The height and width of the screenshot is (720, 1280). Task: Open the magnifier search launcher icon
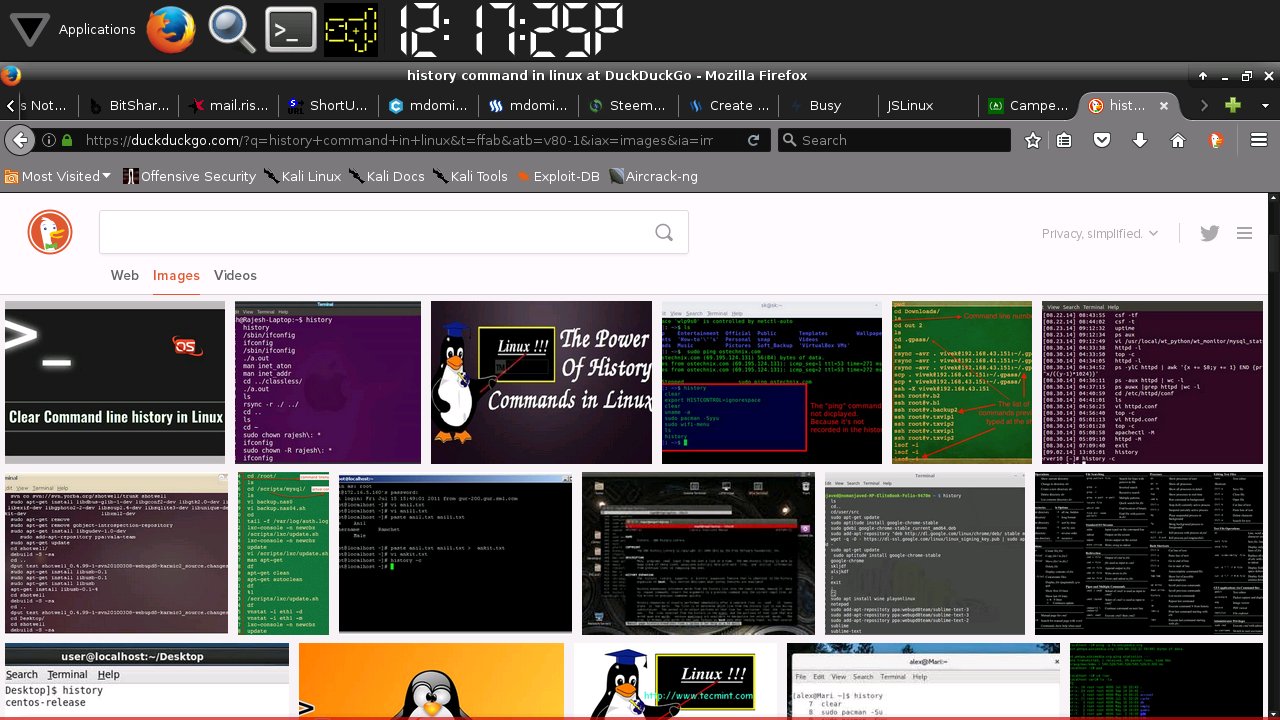tap(231, 29)
